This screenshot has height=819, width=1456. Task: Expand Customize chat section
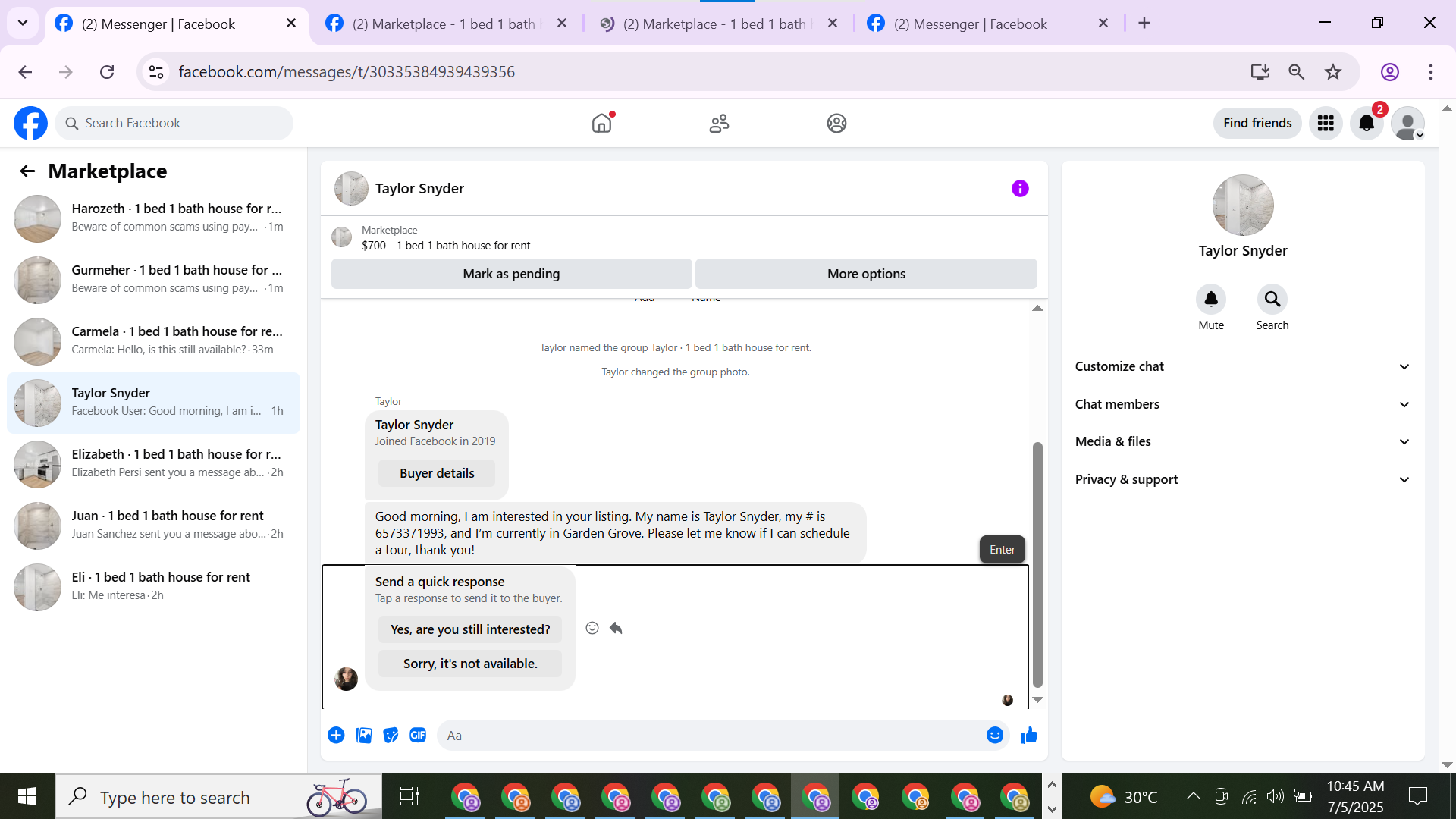1242,366
